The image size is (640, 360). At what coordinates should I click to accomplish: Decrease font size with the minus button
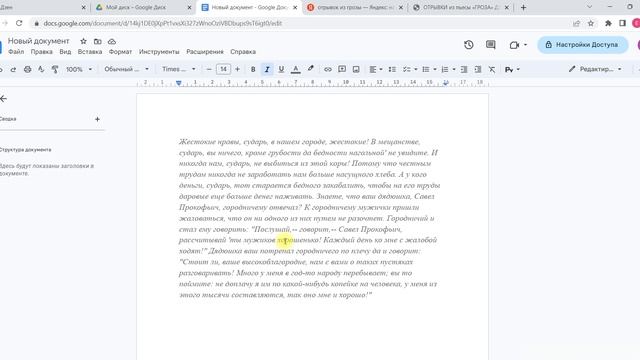(209, 69)
